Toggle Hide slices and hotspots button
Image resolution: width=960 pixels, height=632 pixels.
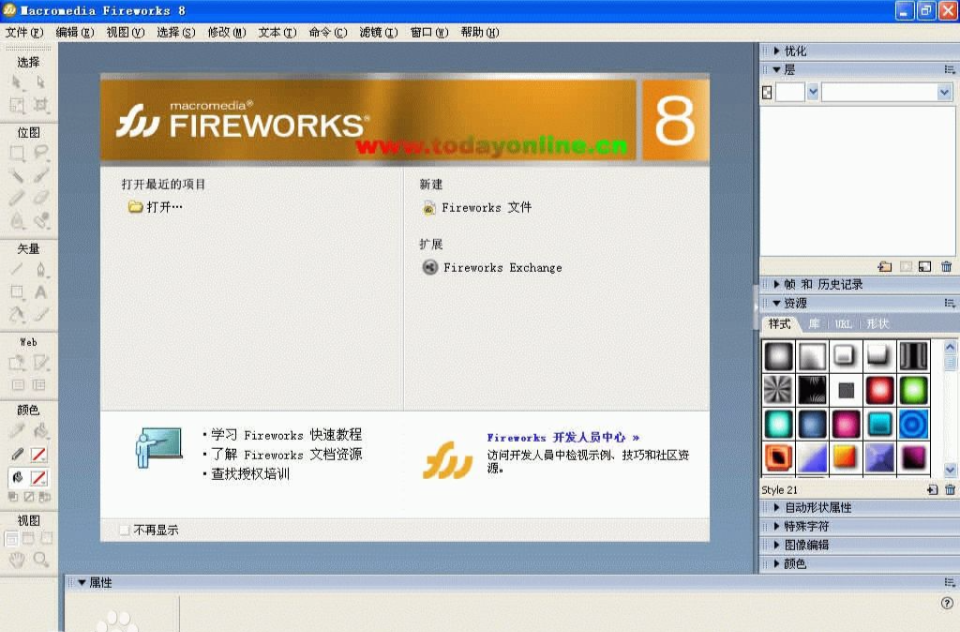pyautogui.click(x=18, y=385)
